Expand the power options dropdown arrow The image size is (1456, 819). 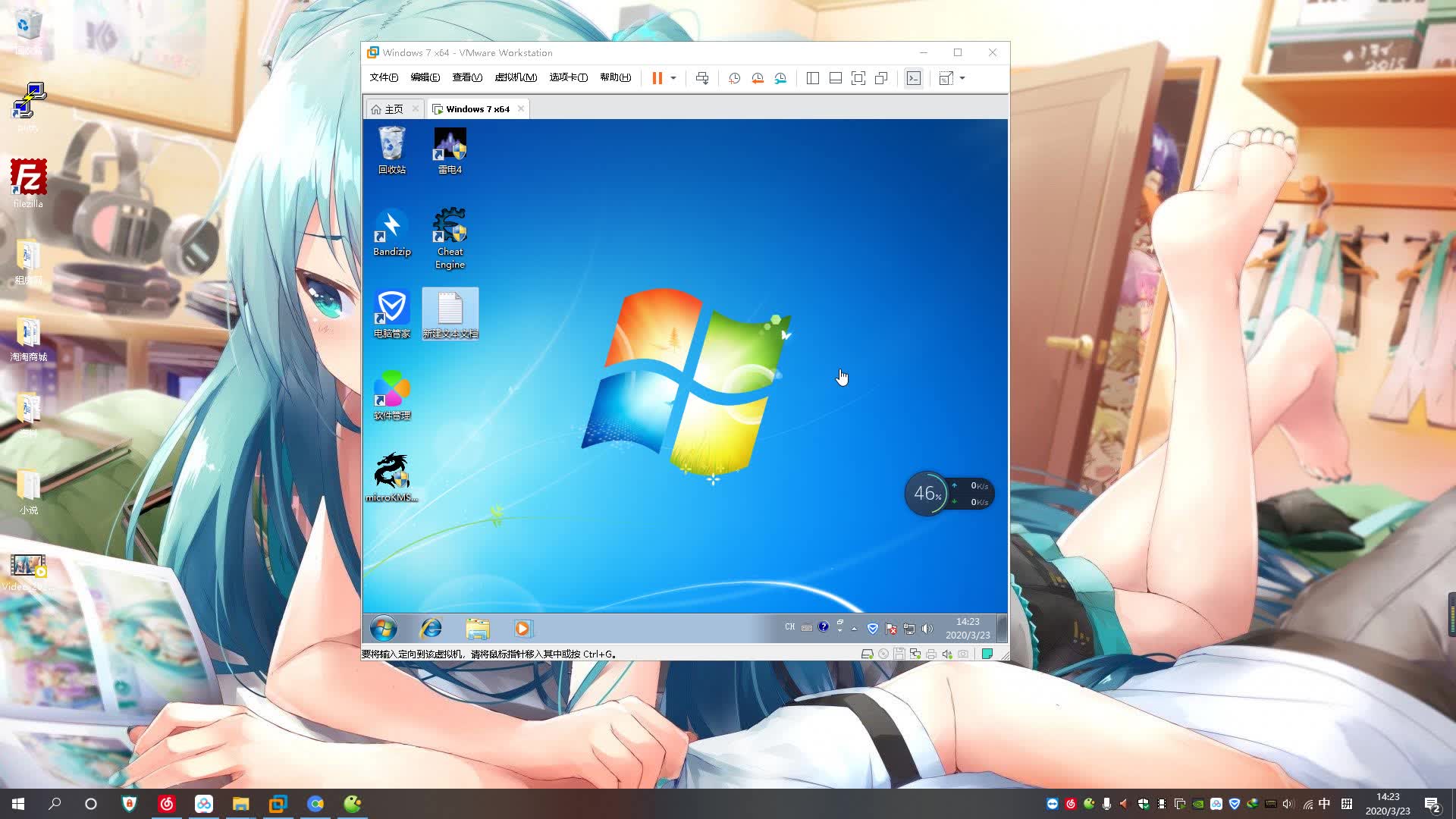(x=673, y=78)
